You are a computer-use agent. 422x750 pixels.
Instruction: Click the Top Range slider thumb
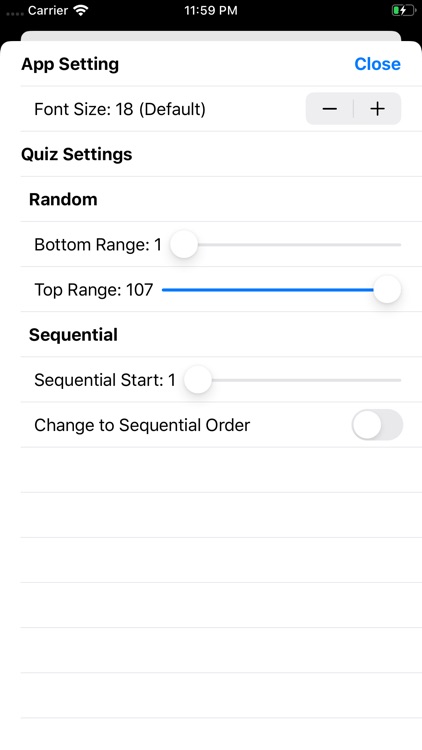387,289
